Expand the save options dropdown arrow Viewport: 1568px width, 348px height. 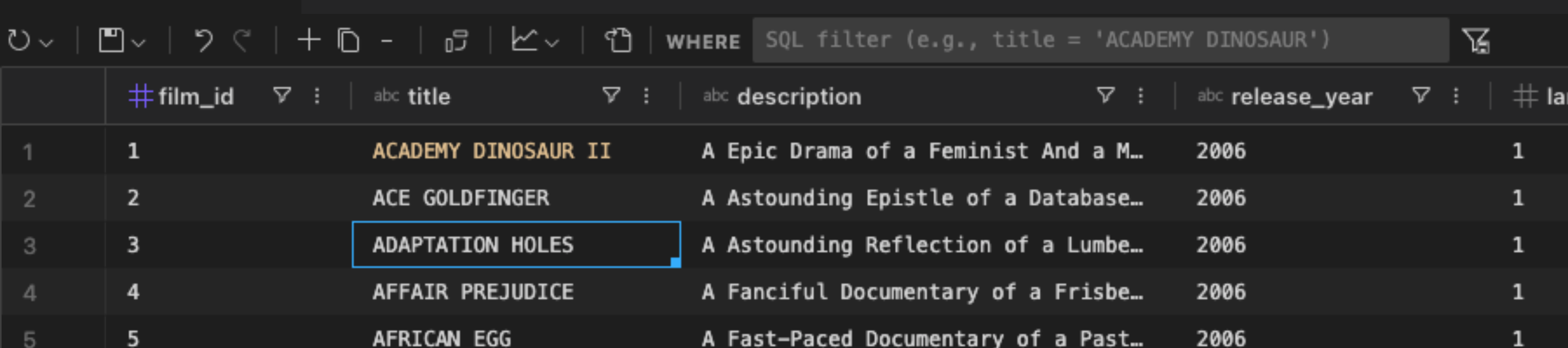click(x=139, y=43)
